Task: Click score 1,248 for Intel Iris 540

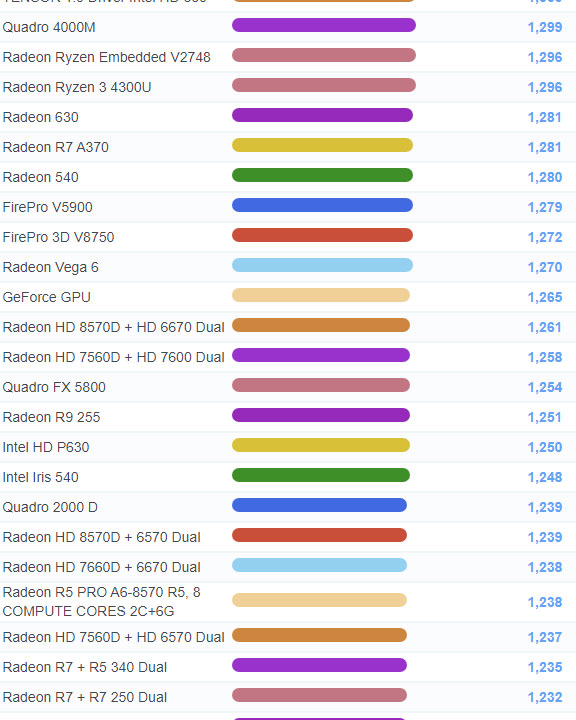Action: click(545, 478)
